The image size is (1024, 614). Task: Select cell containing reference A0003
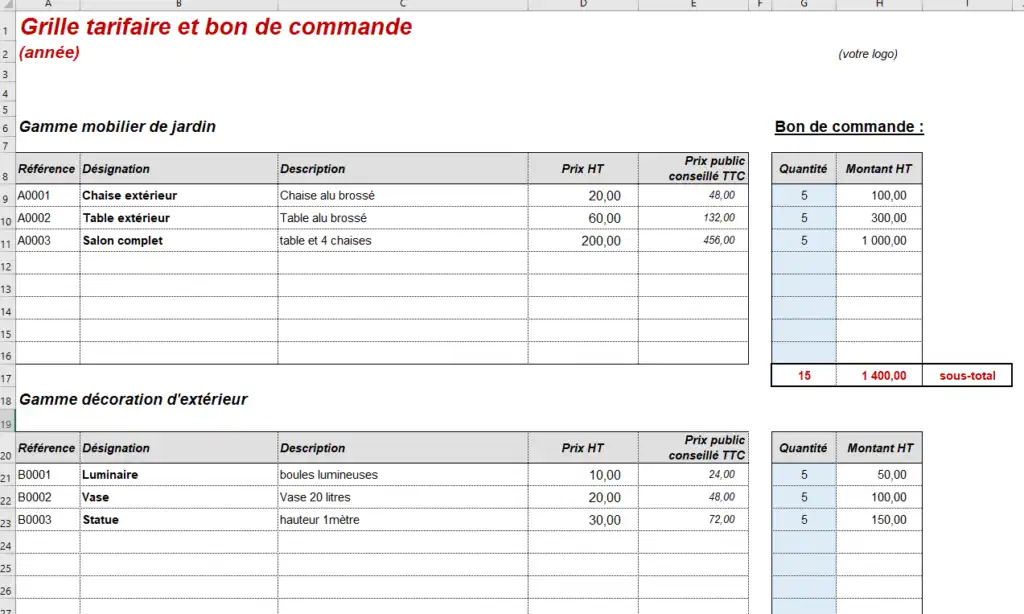(48, 240)
